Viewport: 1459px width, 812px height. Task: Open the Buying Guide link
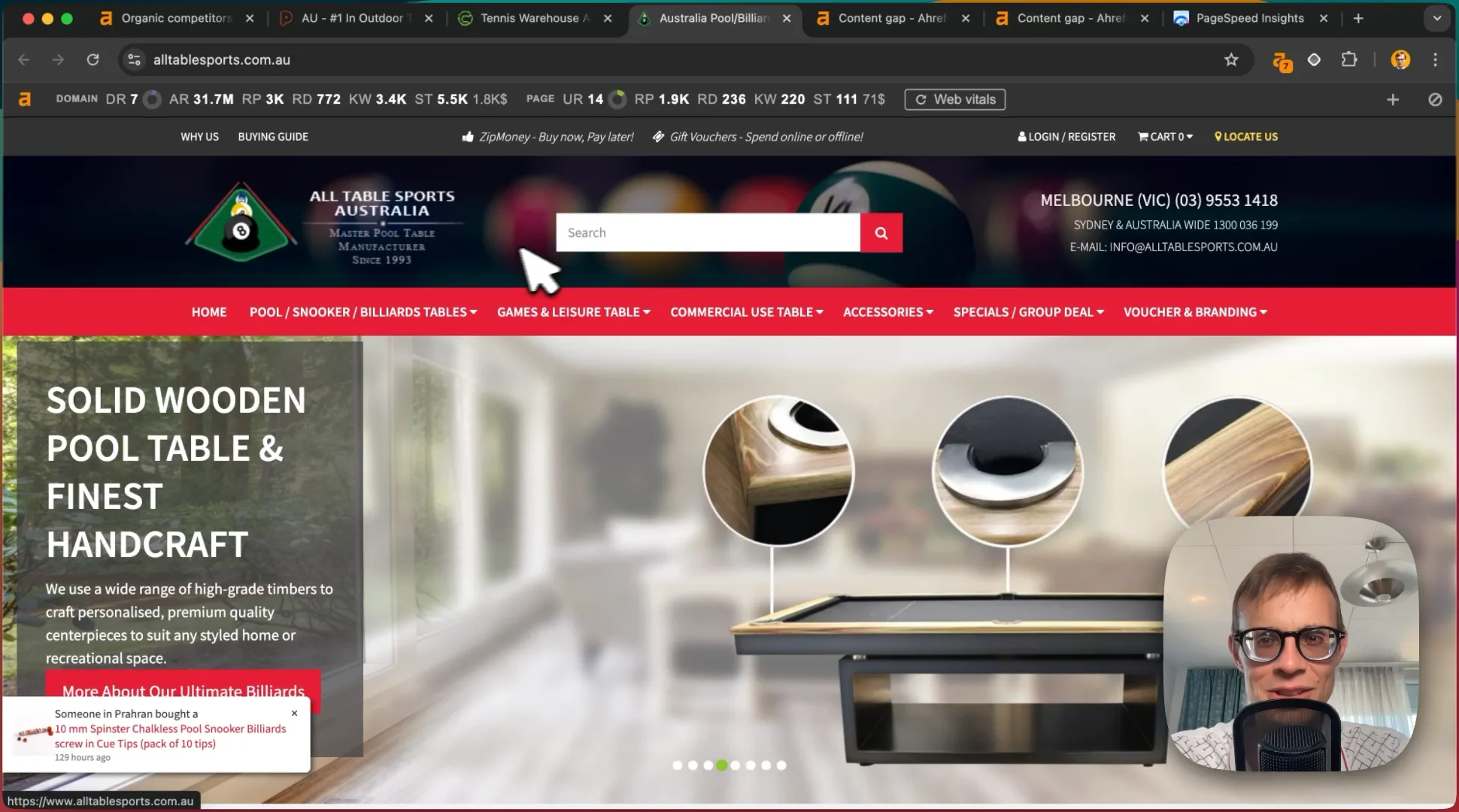pyautogui.click(x=273, y=137)
